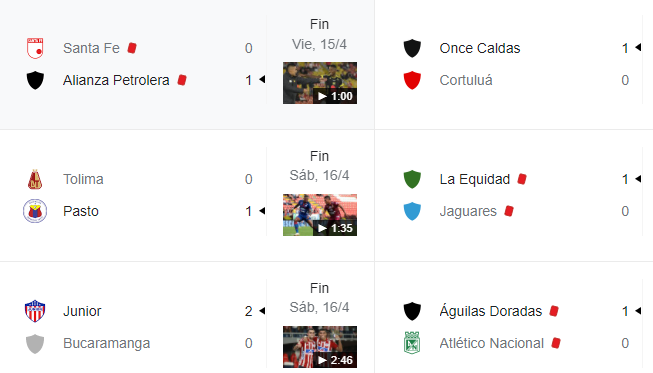Click the red card next to Santa Fe
653x373 pixels.
[x=132, y=48]
